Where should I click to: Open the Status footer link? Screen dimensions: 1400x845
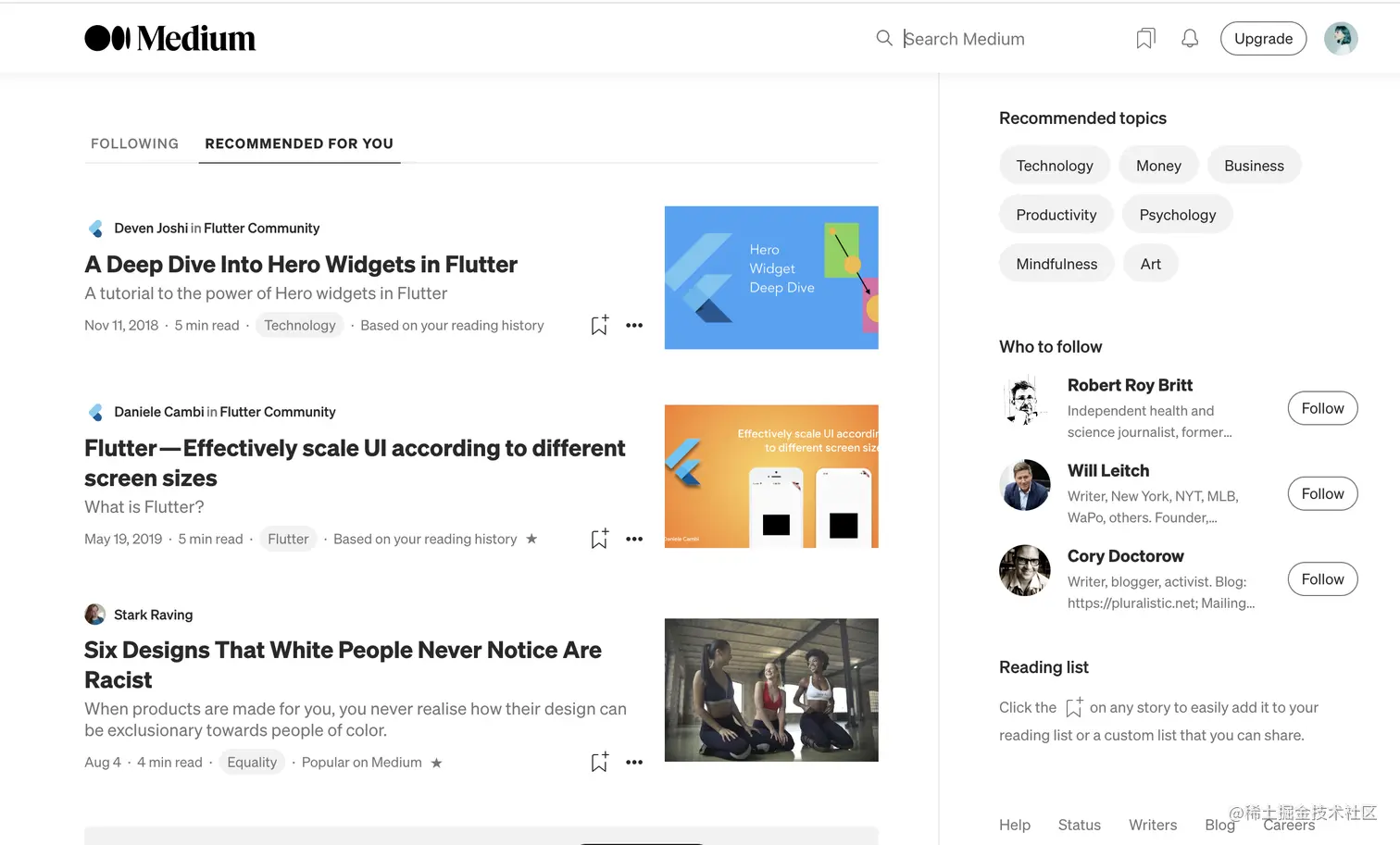pyautogui.click(x=1080, y=825)
